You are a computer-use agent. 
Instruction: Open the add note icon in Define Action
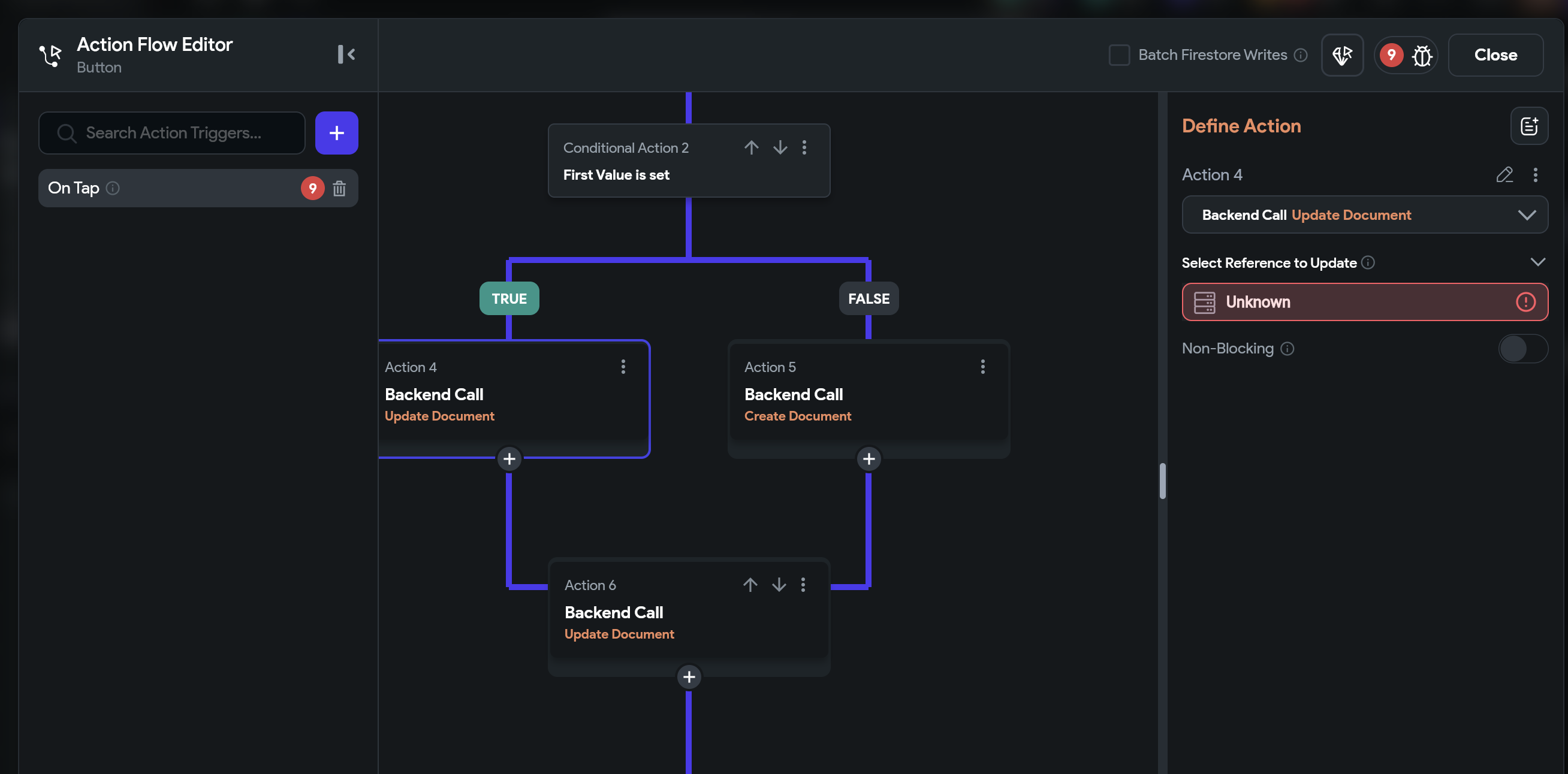1528,126
